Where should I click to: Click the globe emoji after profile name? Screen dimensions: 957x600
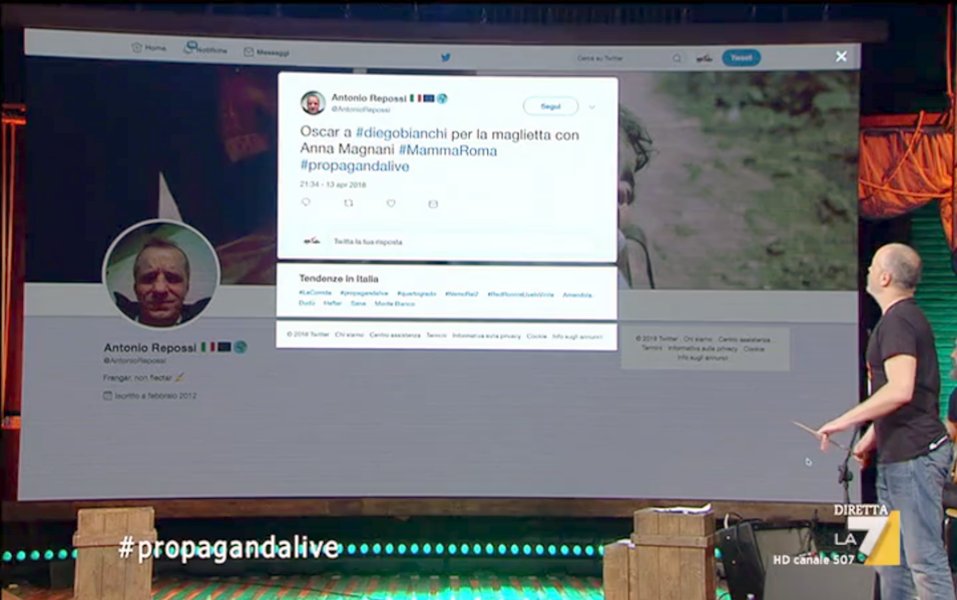(240, 347)
